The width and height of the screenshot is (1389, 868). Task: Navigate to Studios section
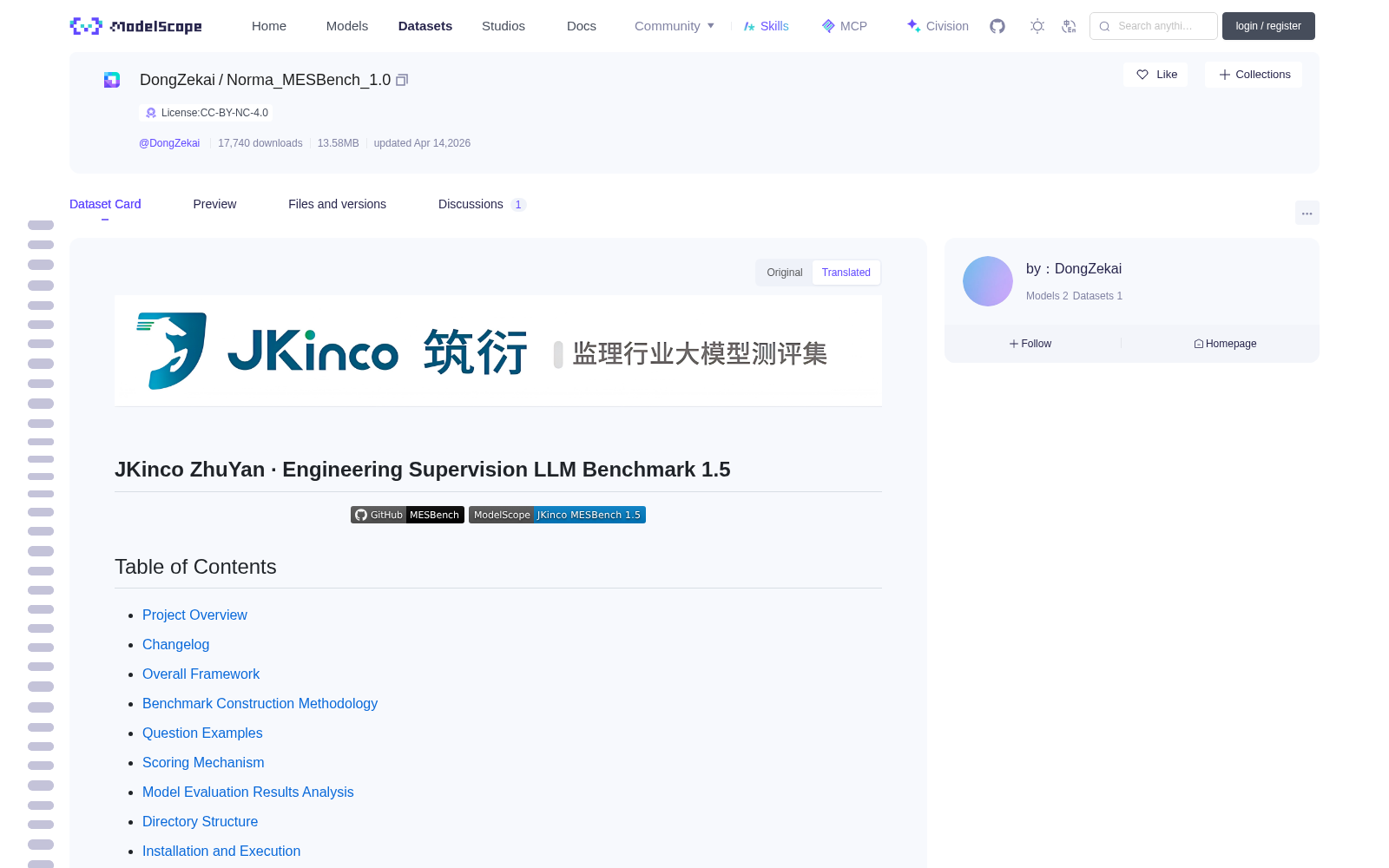504,26
